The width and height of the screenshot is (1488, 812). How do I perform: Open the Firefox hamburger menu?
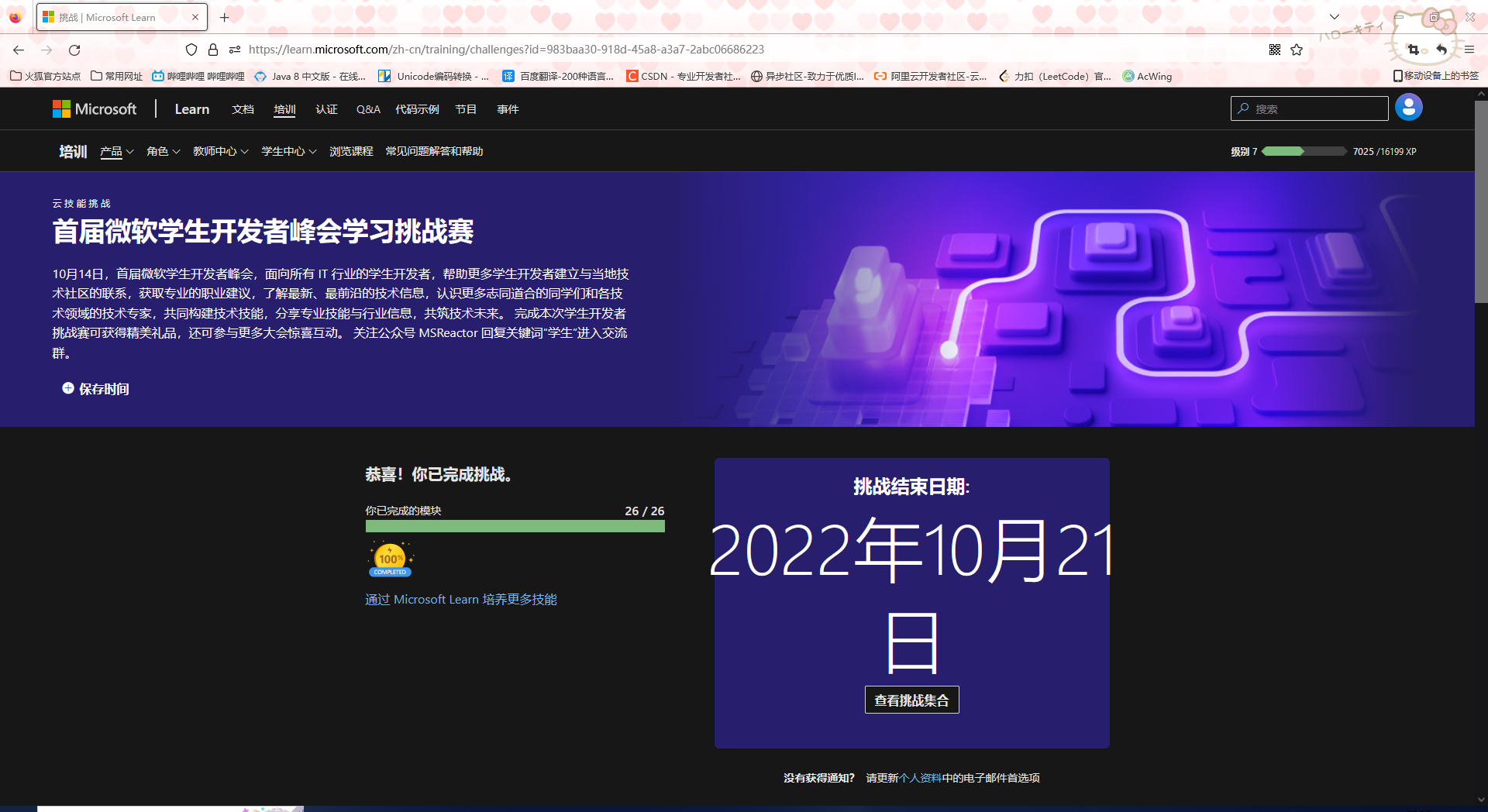[1469, 50]
